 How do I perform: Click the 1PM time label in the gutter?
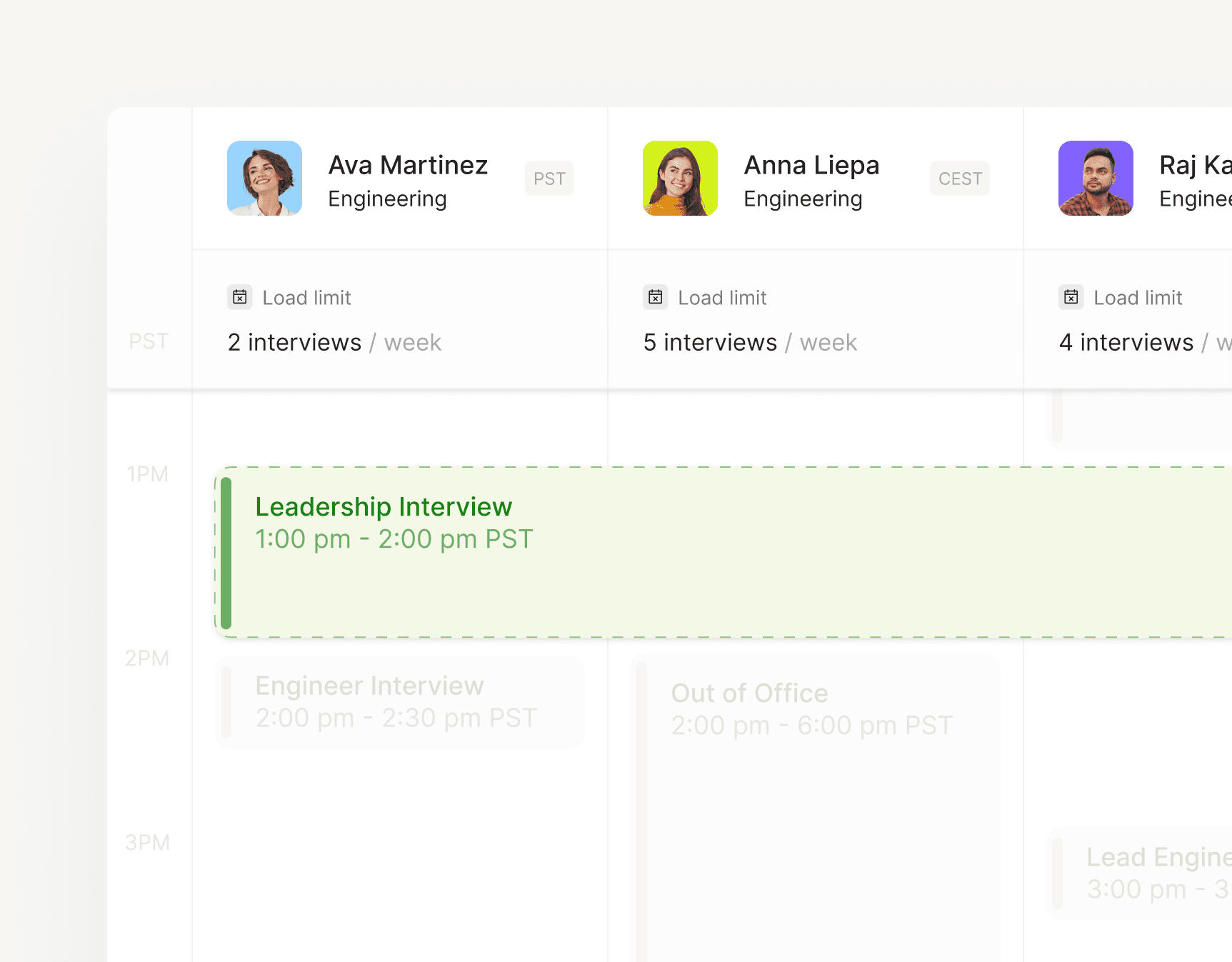click(x=148, y=474)
